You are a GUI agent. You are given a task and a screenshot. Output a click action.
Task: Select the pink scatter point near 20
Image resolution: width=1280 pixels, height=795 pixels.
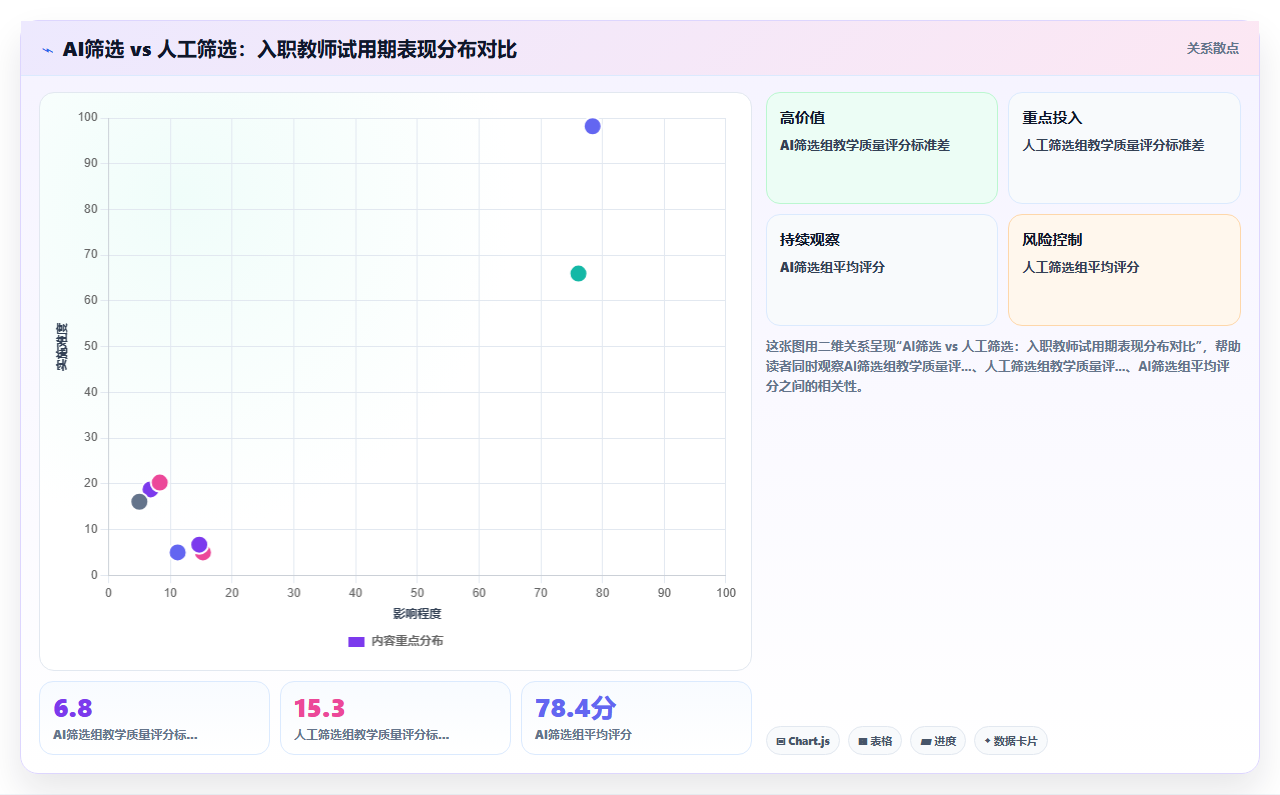point(159,482)
